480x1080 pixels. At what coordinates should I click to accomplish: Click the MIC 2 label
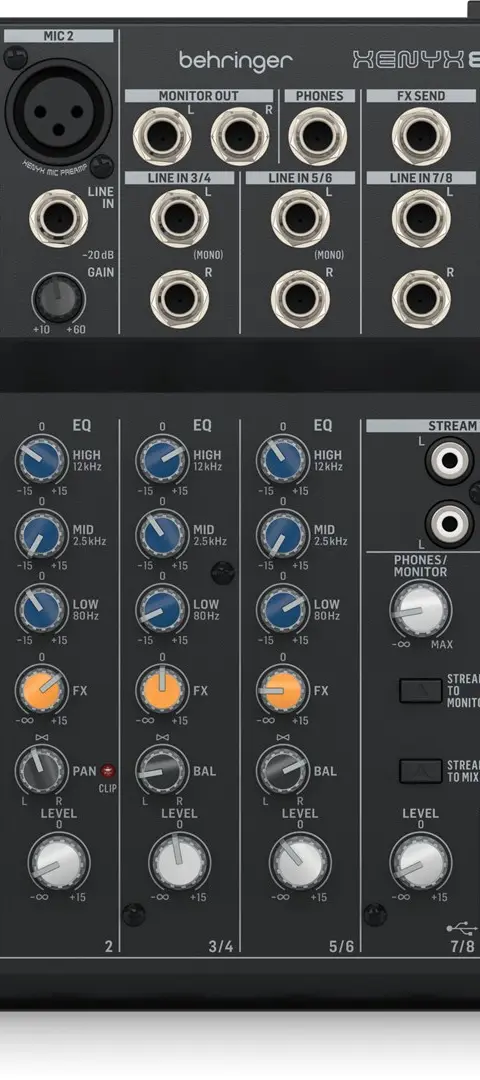(x=59, y=36)
